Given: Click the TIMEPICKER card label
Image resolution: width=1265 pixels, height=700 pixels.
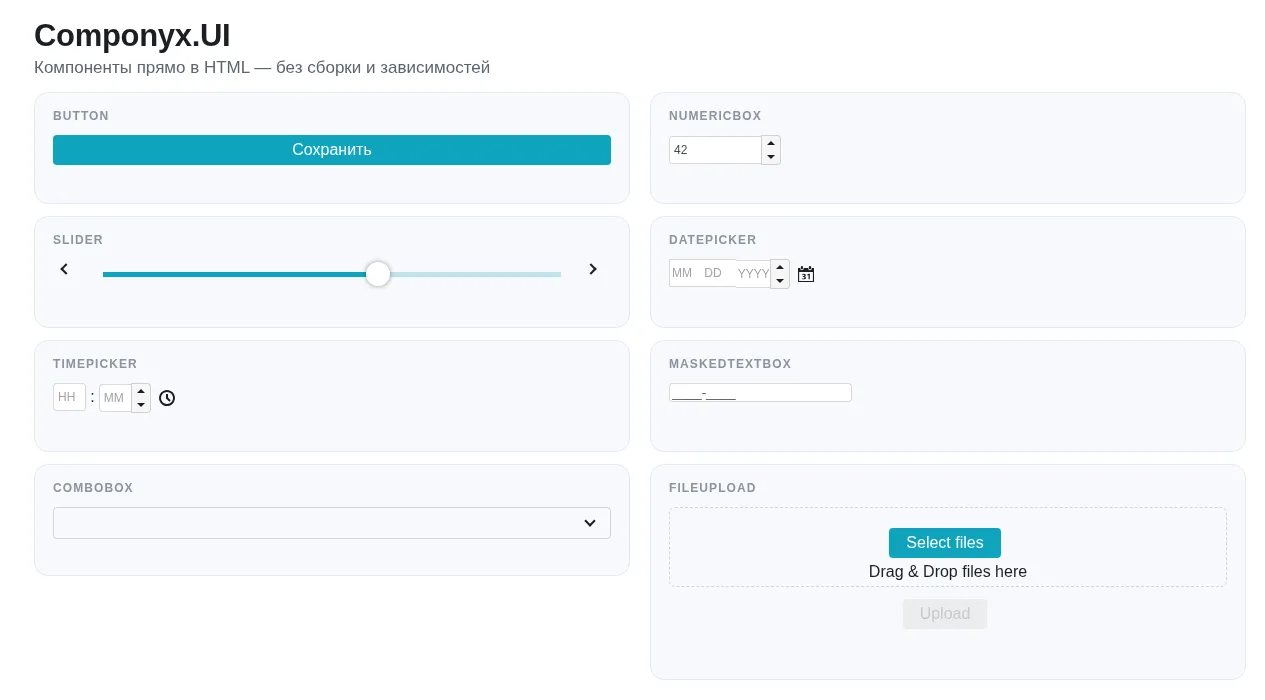Looking at the screenshot, I should coord(95,364).
